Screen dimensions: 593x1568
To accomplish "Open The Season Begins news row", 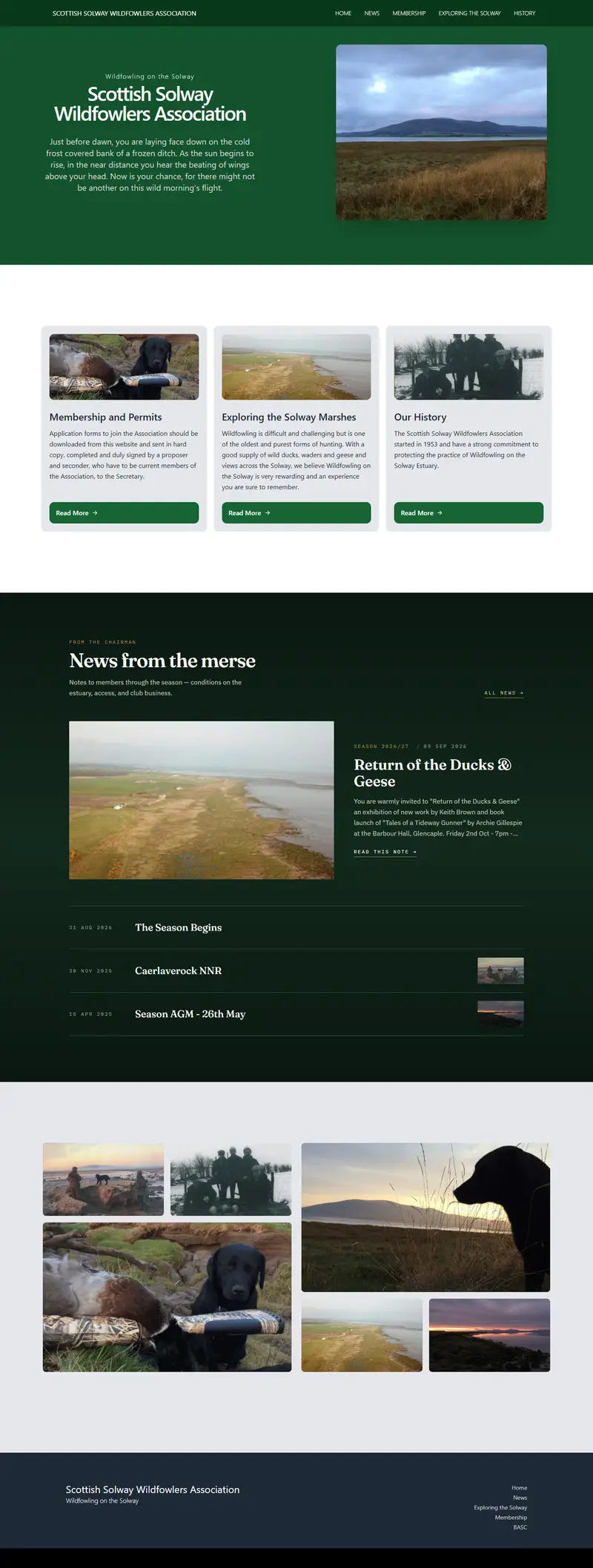I will [x=296, y=927].
